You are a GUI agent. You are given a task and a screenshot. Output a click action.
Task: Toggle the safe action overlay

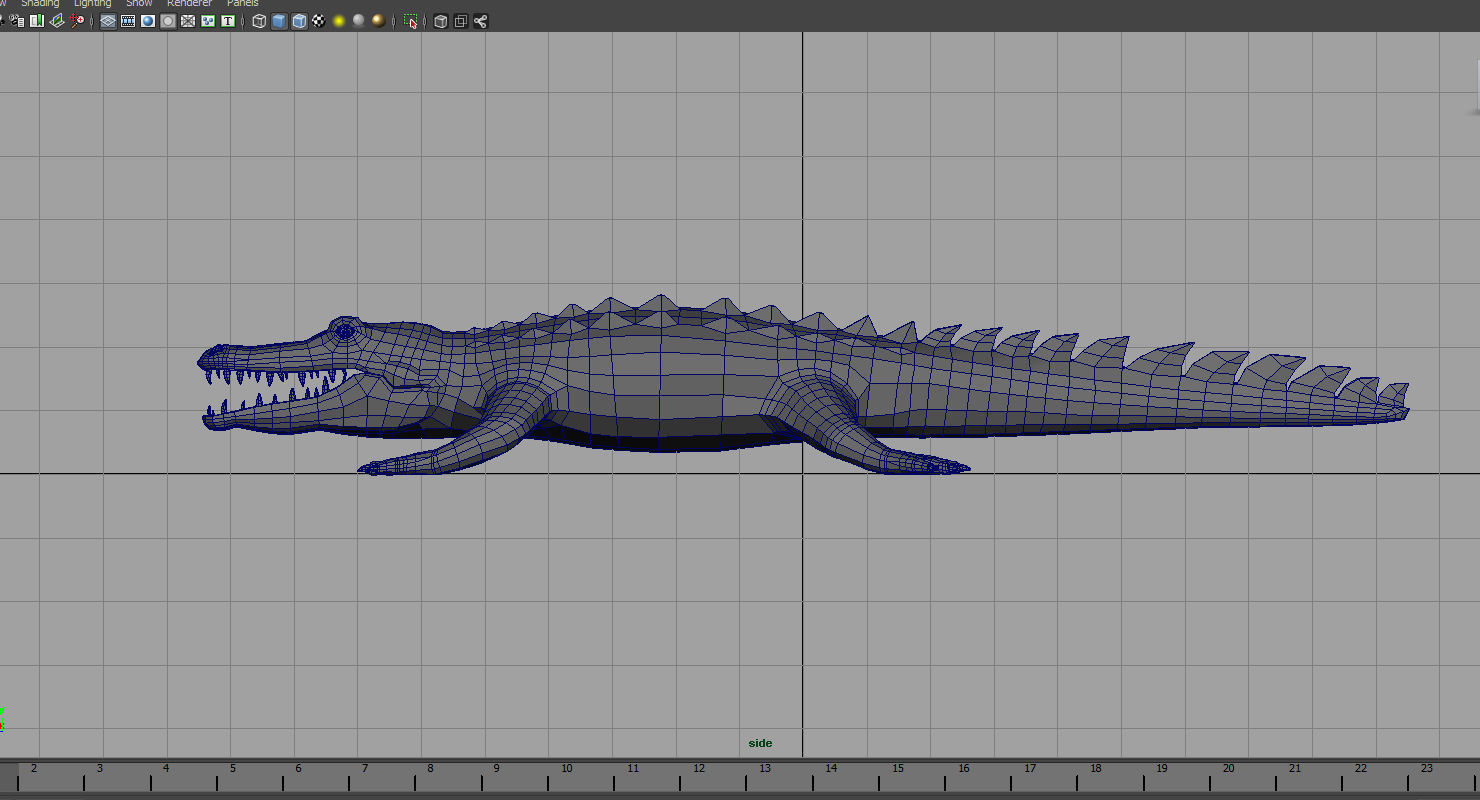point(208,21)
